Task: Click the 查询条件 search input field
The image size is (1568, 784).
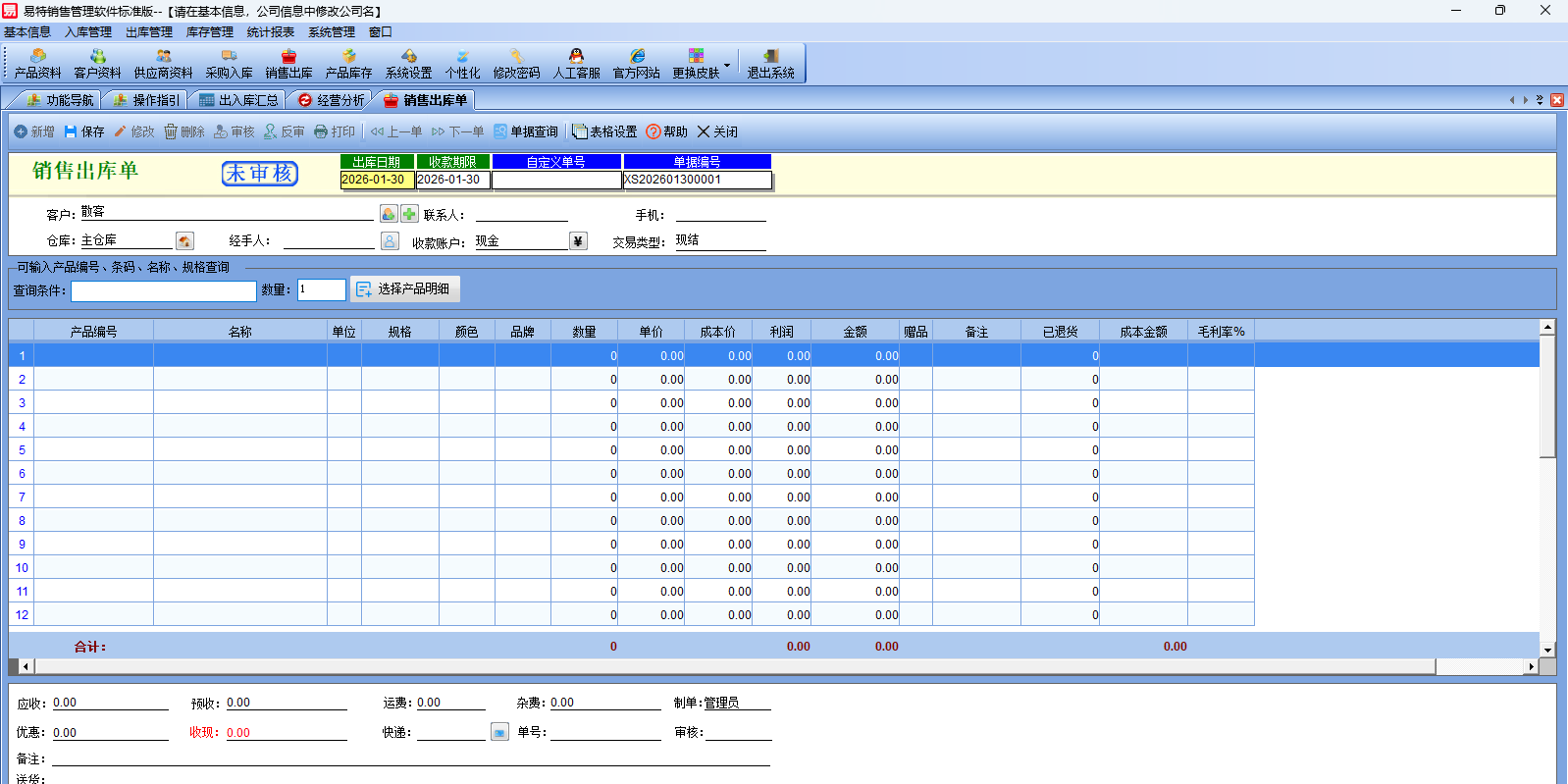Action: (x=163, y=290)
